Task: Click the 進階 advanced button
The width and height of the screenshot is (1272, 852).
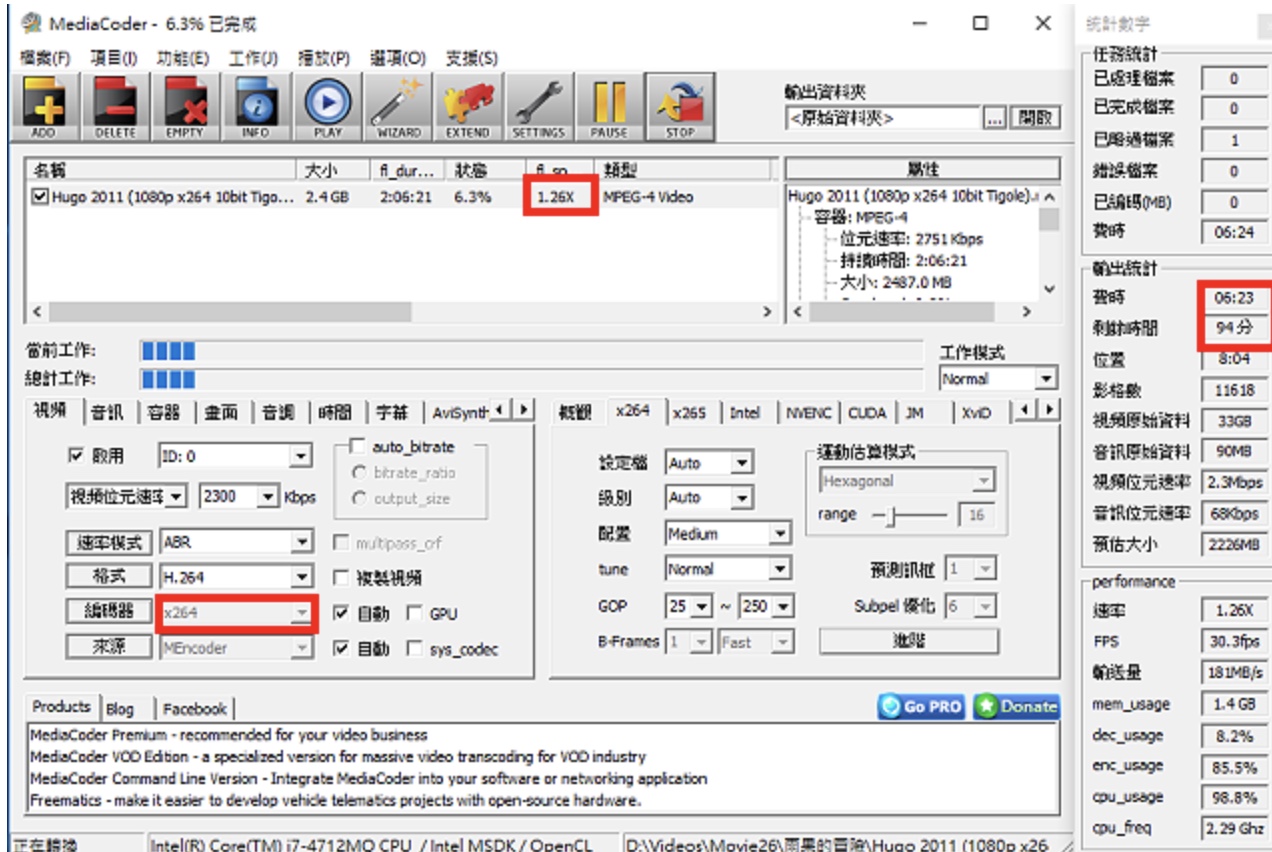Action: point(908,640)
